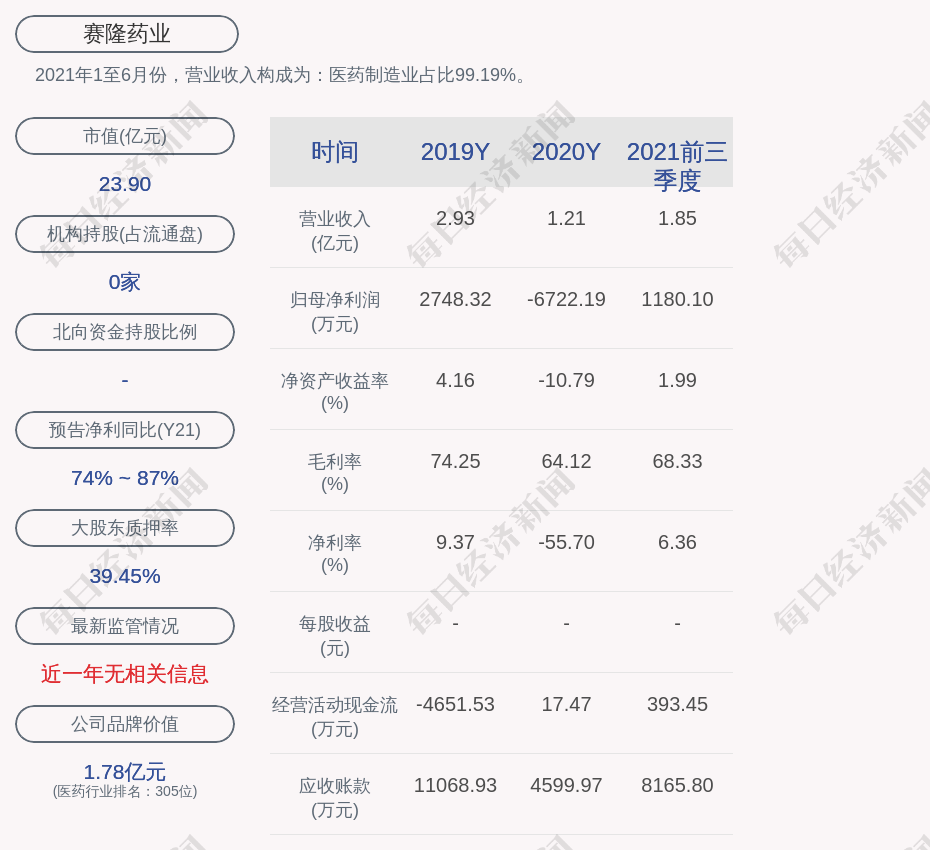The image size is (930, 850).
Task: Click the 最新监管情况 label pill
Action: click(x=125, y=626)
